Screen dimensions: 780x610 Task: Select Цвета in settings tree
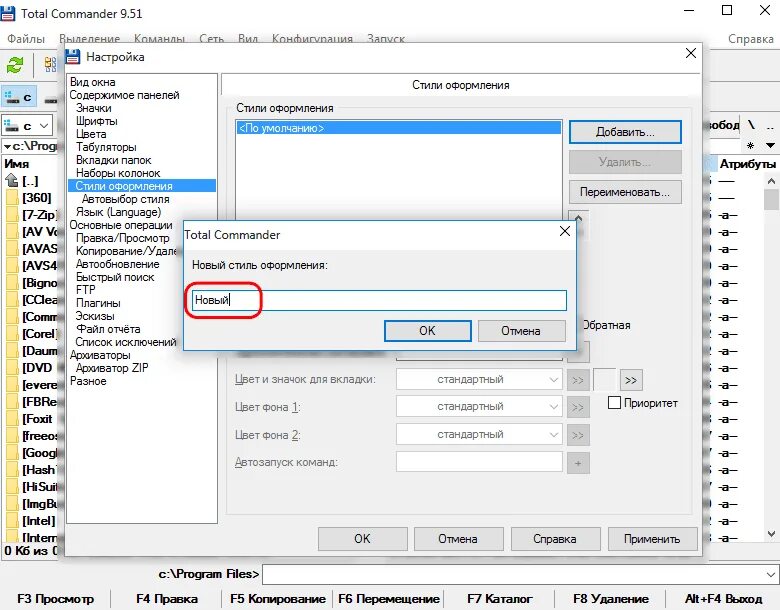(91, 134)
